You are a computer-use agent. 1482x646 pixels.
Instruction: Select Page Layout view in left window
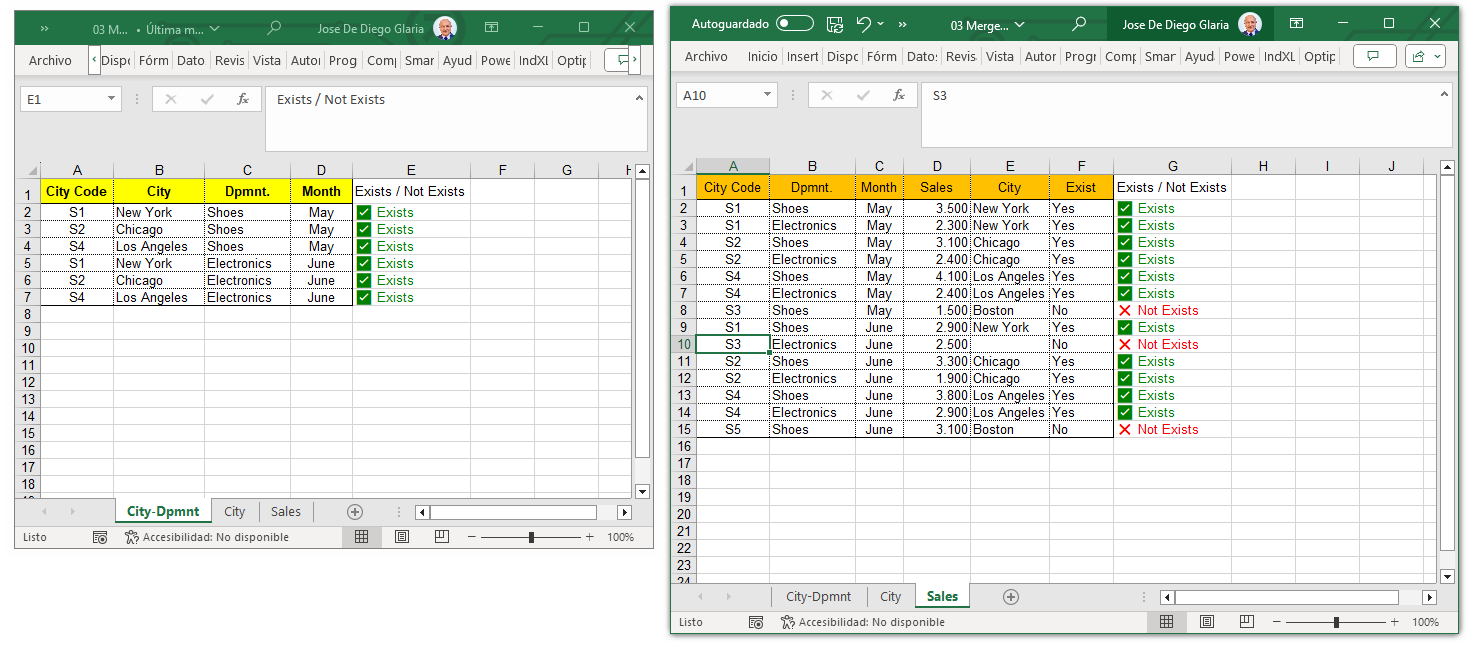coord(402,537)
